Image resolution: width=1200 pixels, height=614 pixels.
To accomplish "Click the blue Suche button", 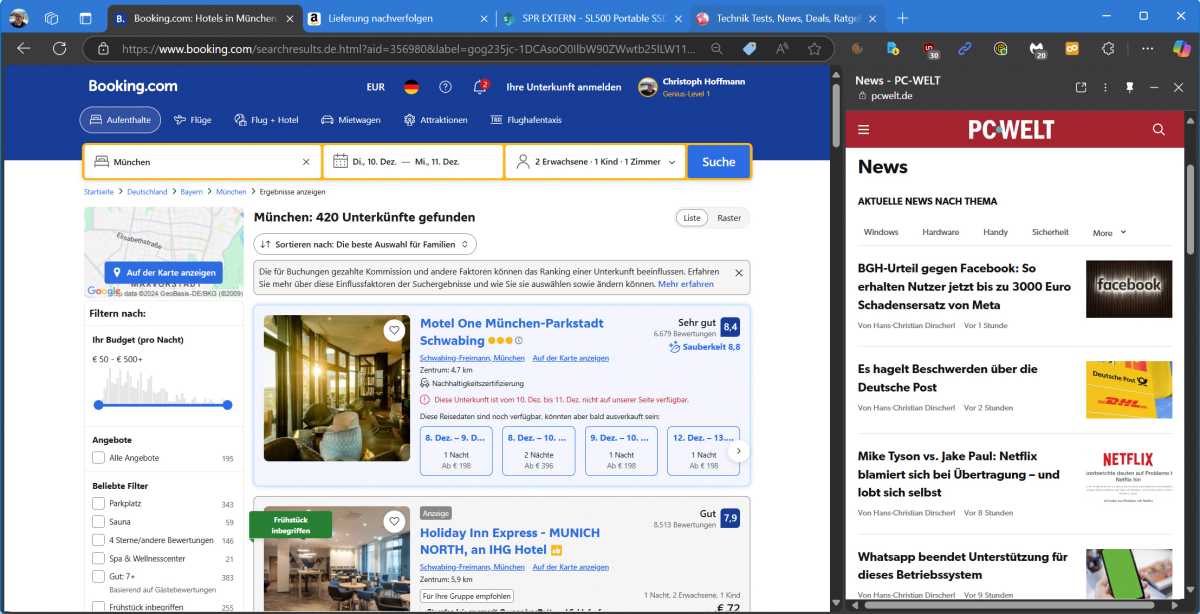I will click(718, 162).
